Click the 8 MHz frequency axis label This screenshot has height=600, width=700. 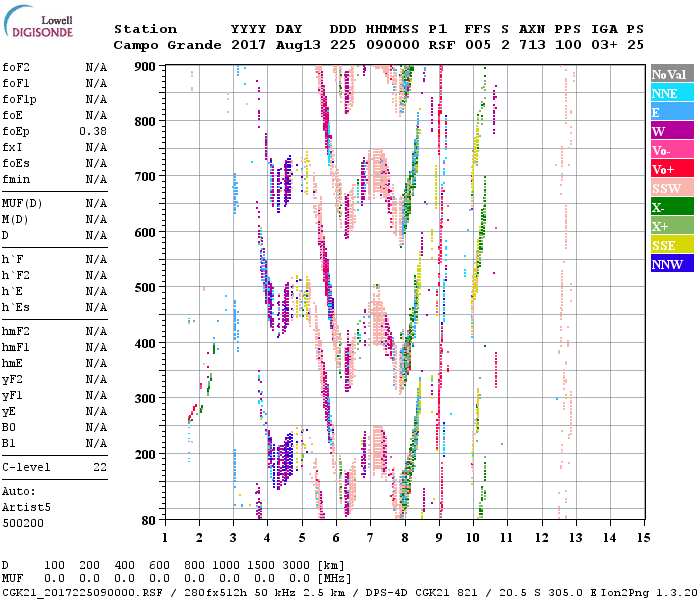(x=404, y=538)
